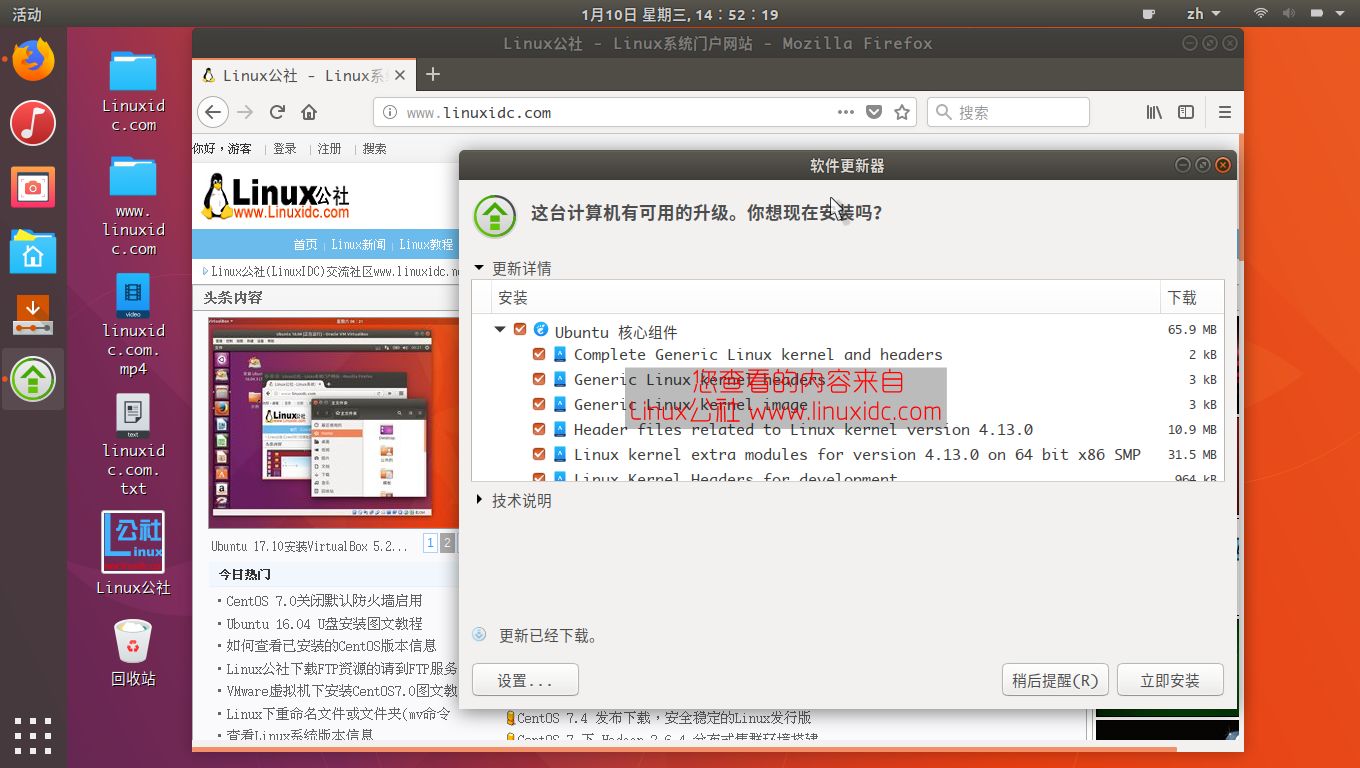Image resolution: width=1360 pixels, height=768 pixels.
Task: Open 活动 activities overview
Action: coord(27,14)
